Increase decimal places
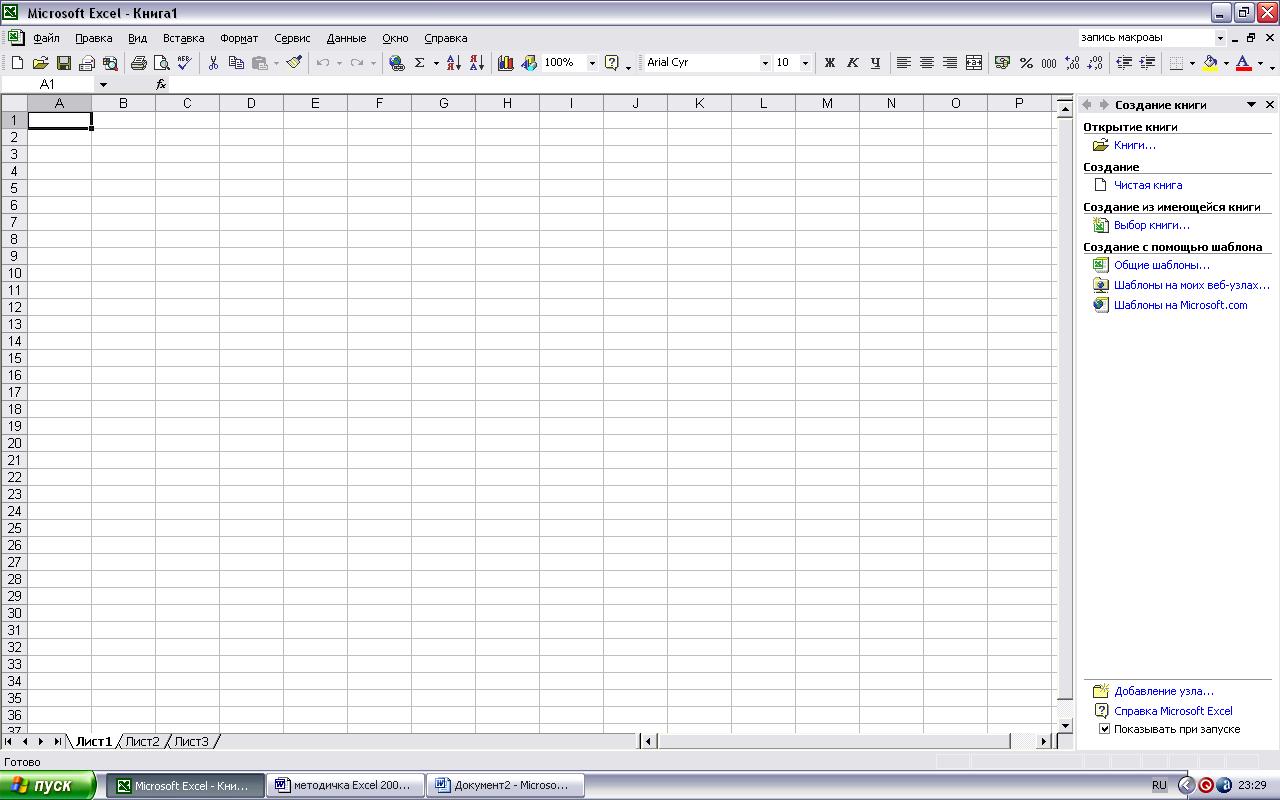 tap(1072, 62)
